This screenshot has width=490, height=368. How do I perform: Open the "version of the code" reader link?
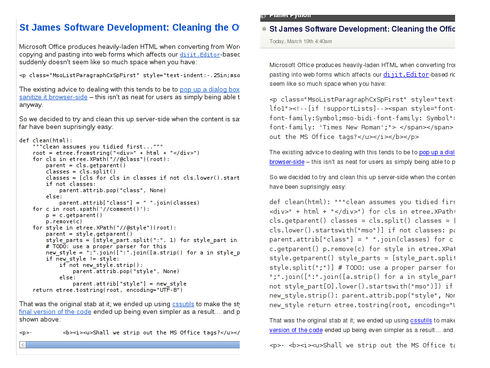[296, 330]
